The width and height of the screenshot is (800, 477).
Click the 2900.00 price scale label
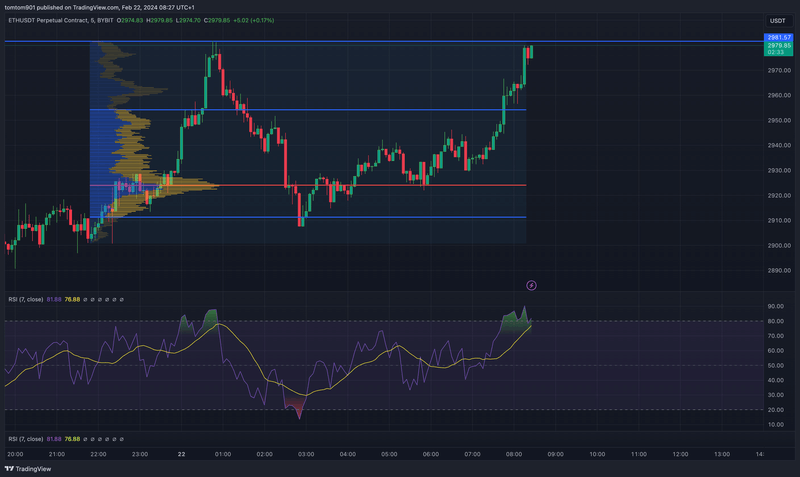click(x=779, y=245)
